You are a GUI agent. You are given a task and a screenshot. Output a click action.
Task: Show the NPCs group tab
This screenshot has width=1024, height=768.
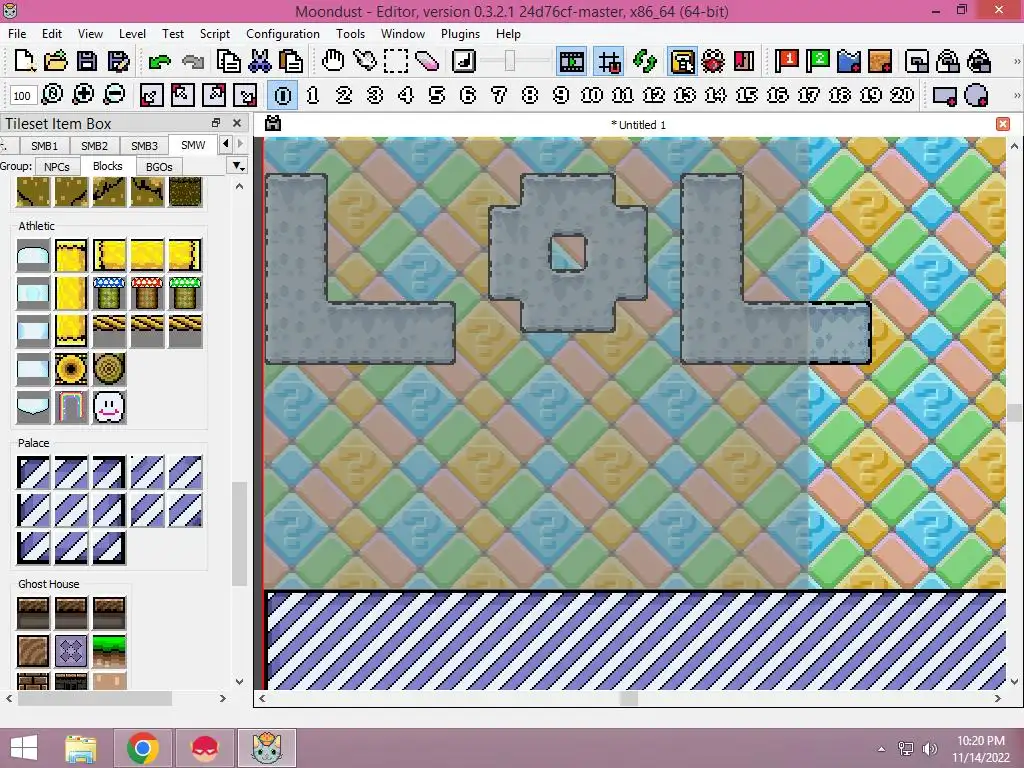click(57, 167)
